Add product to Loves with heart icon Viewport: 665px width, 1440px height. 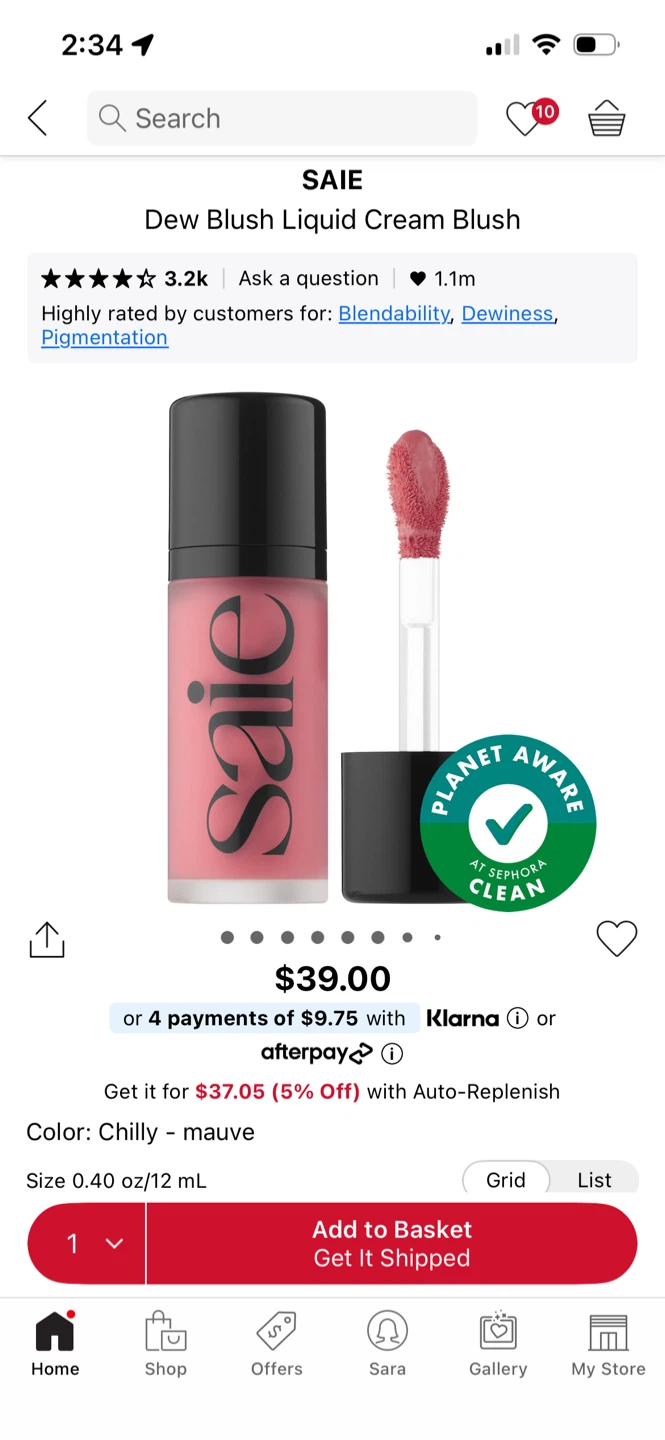coord(616,938)
